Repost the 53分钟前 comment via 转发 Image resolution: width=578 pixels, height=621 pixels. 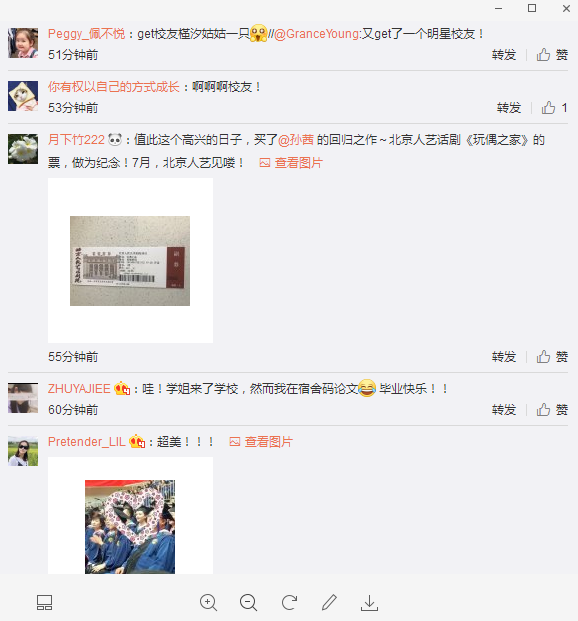(x=509, y=108)
